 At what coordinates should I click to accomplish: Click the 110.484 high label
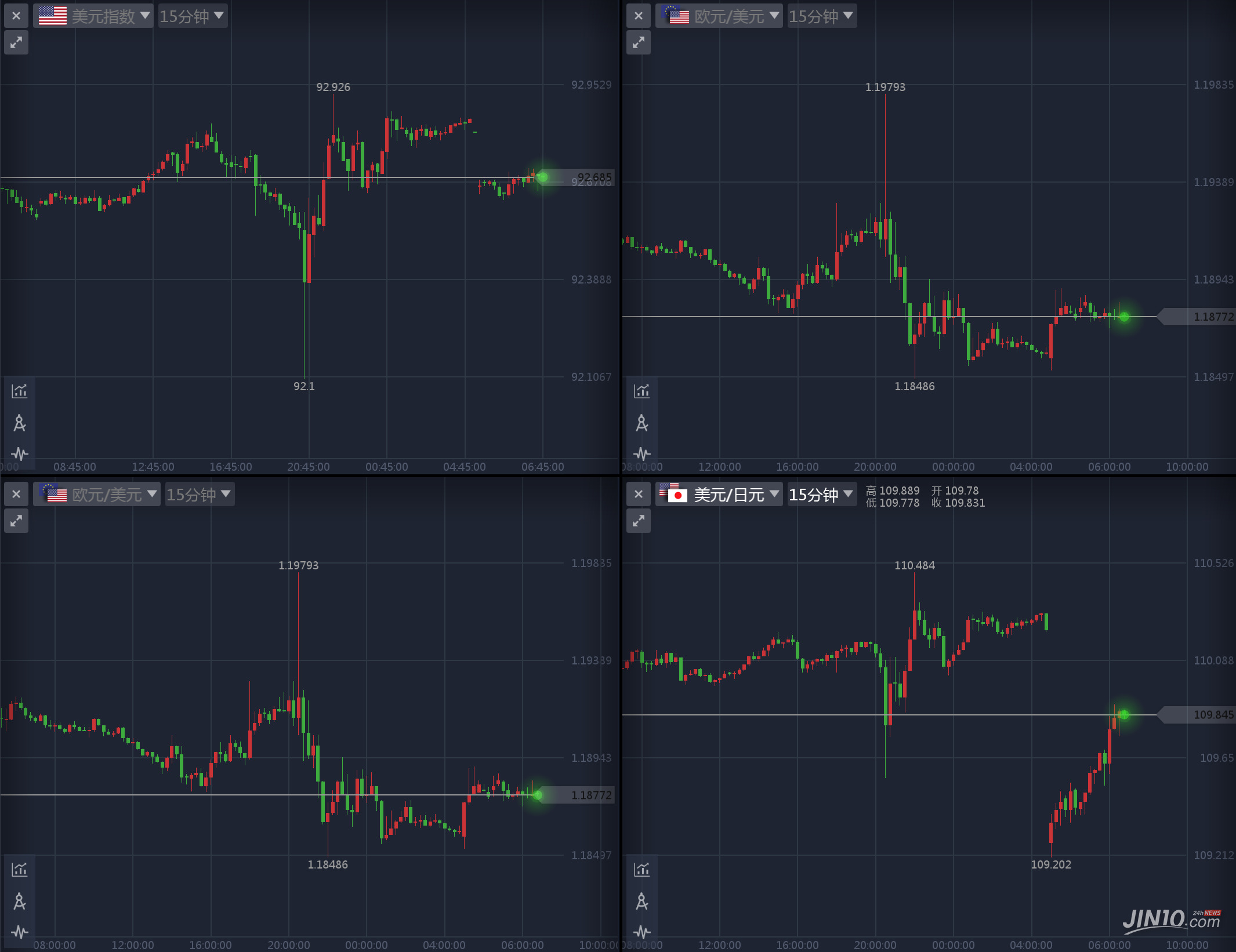coord(915,565)
